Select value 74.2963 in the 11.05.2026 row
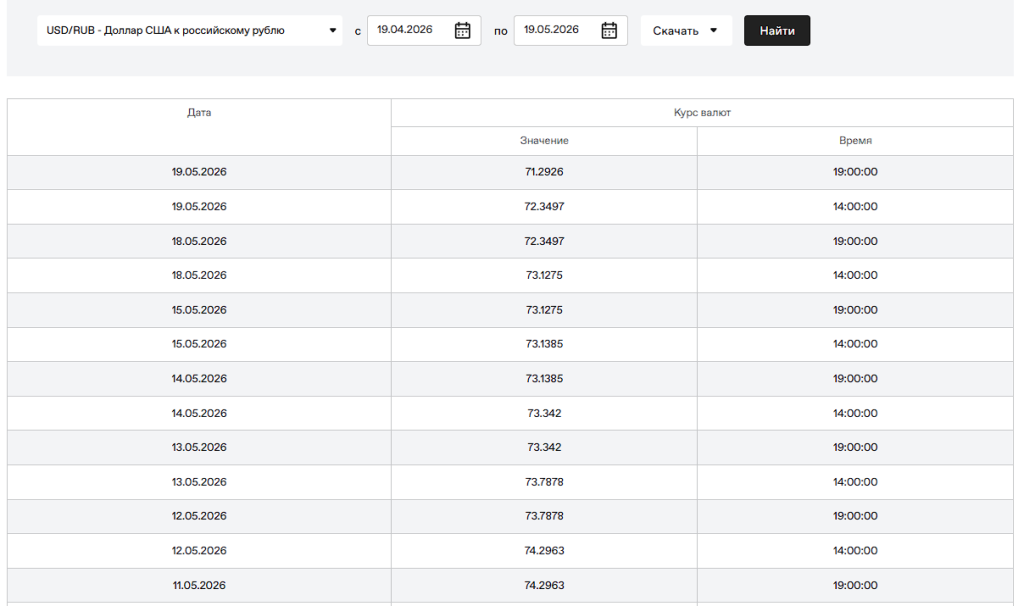The image size is (1024, 606). (544, 584)
